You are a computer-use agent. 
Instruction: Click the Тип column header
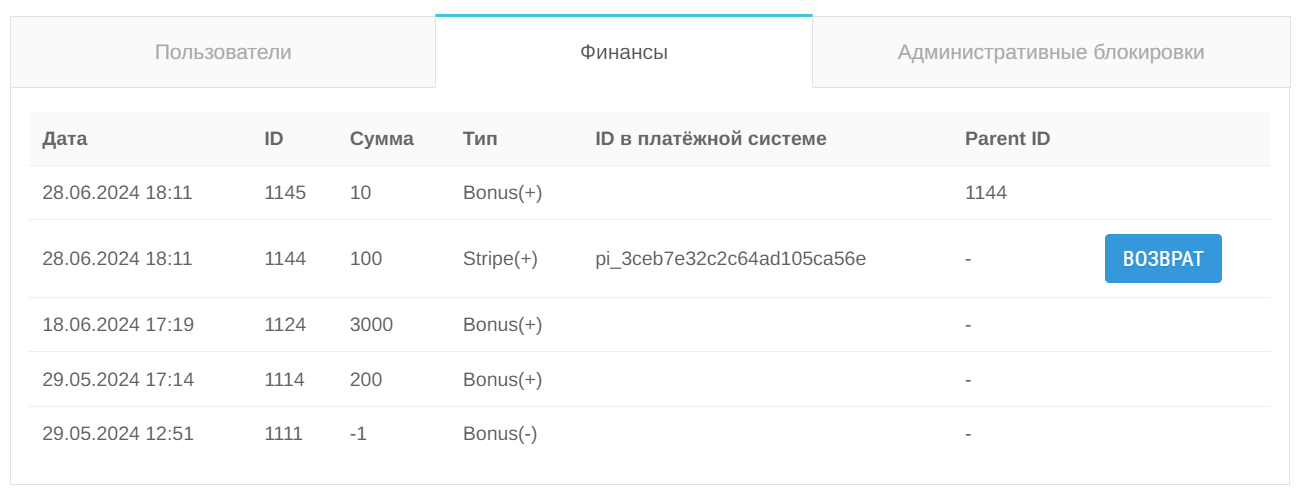coord(480,139)
